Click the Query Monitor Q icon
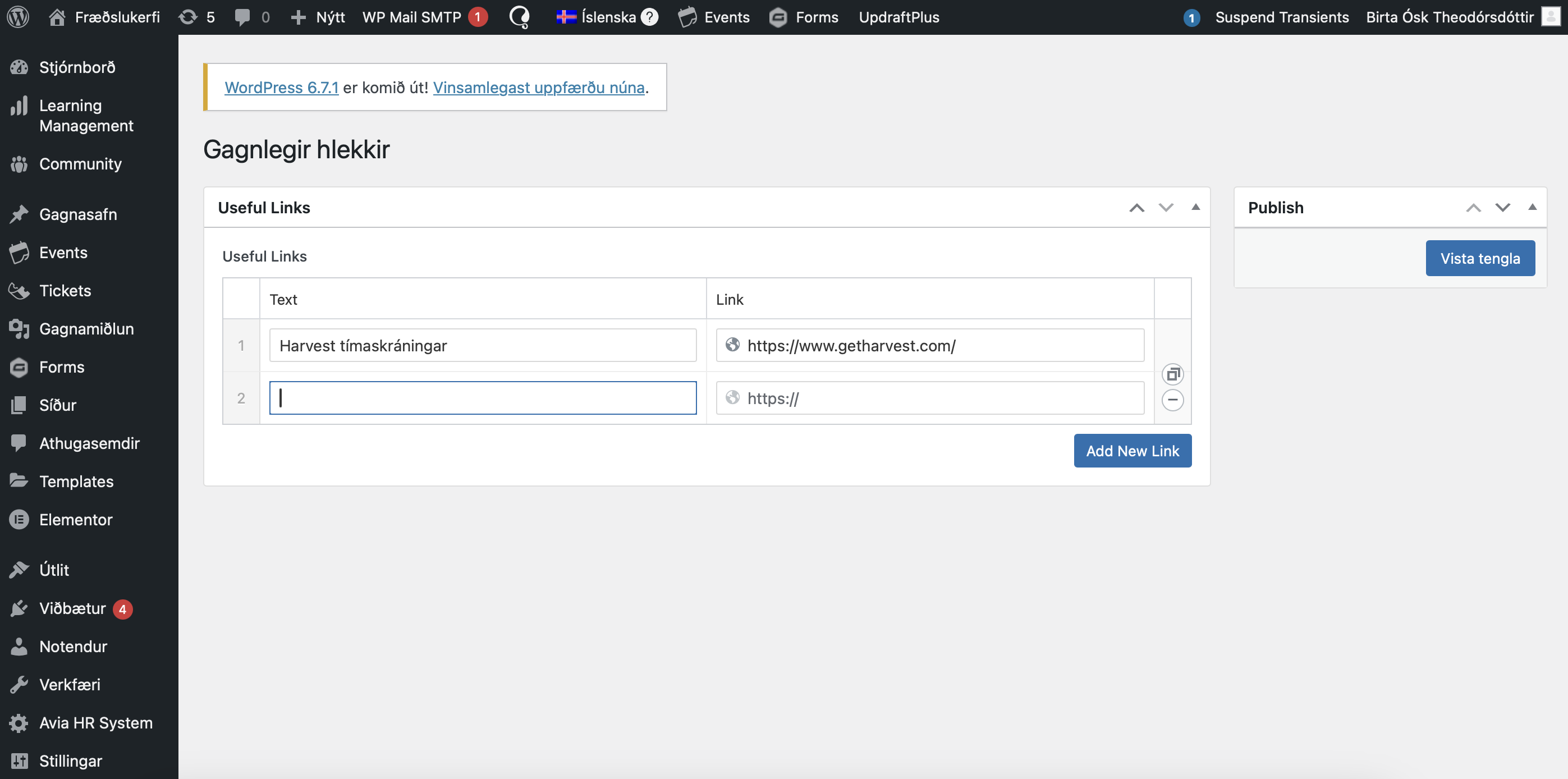 [519, 17]
